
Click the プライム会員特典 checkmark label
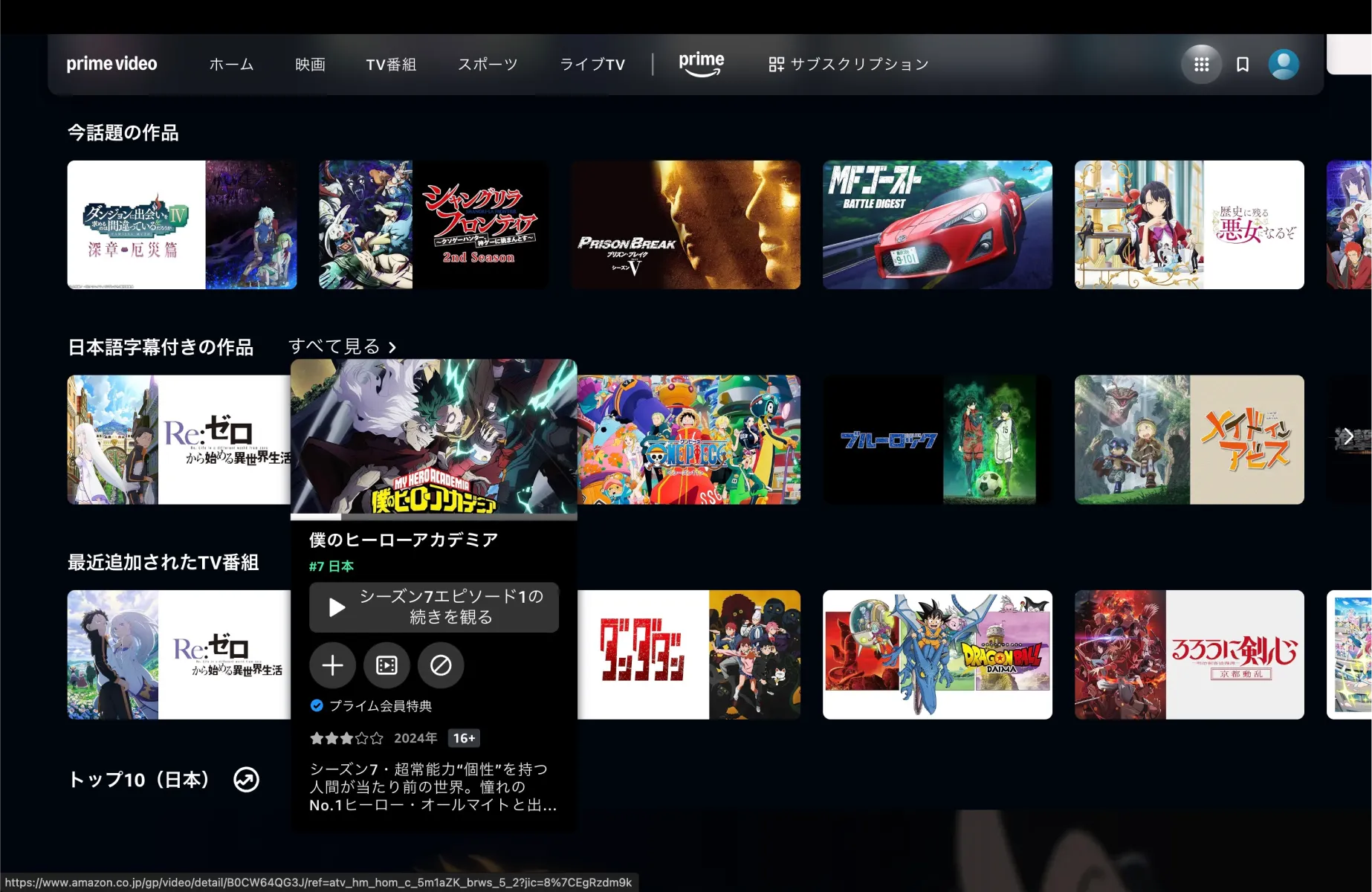(373, 706)
